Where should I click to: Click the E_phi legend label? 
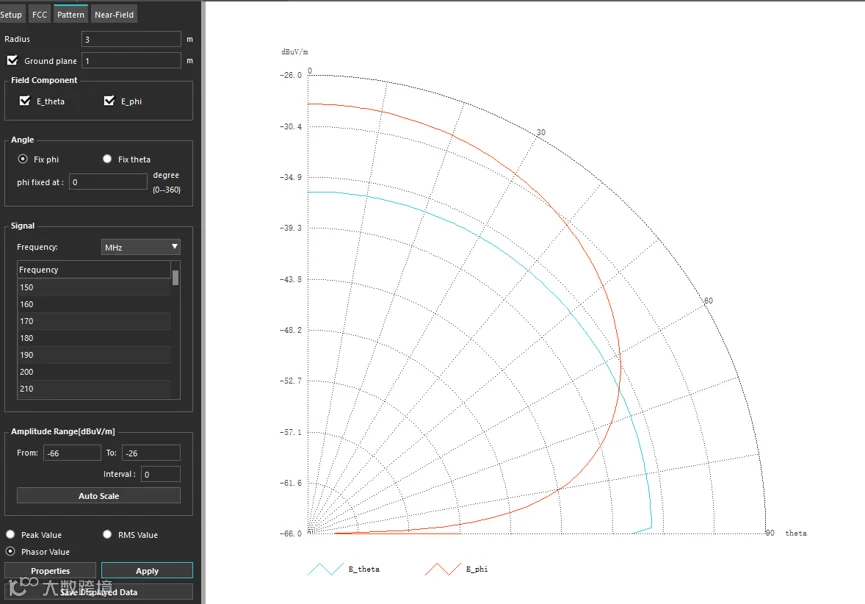tap(477, 569)
